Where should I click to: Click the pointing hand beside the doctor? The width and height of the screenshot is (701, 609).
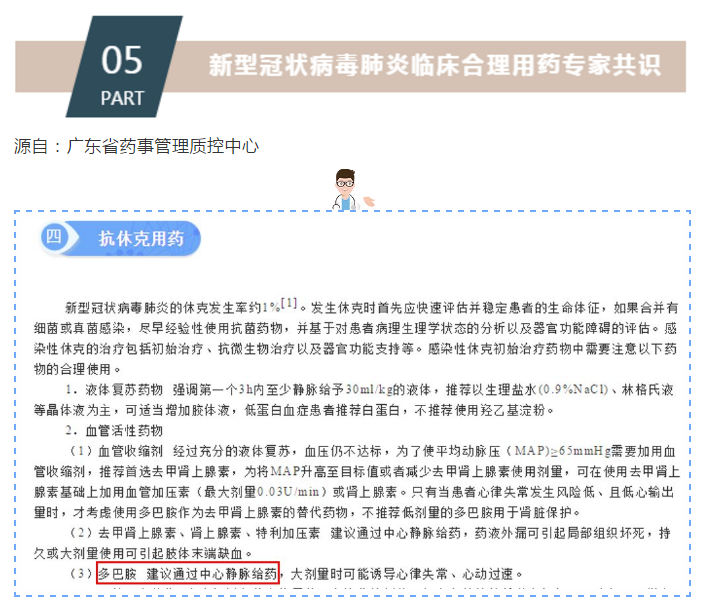tap(369, 202)
